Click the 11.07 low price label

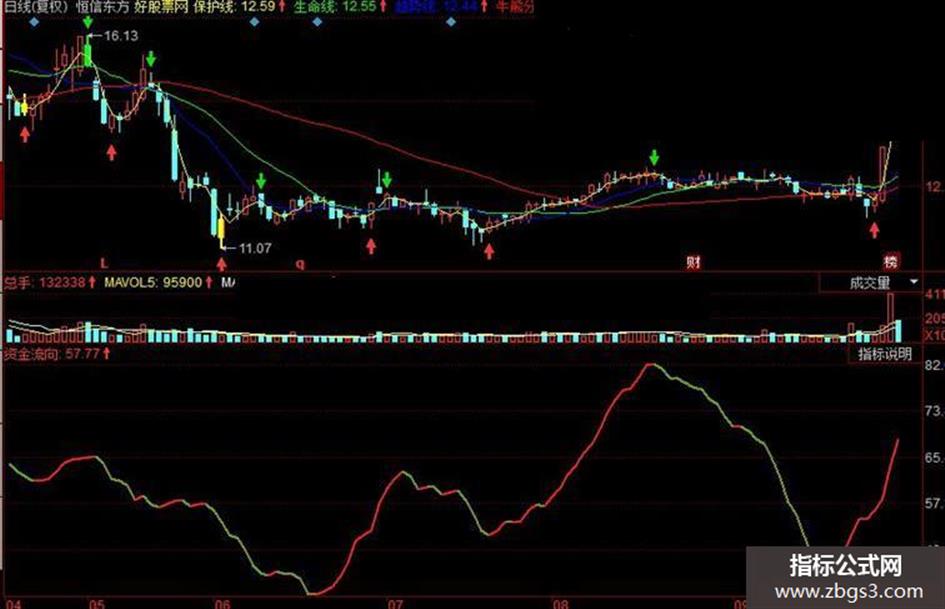(255, 248)
